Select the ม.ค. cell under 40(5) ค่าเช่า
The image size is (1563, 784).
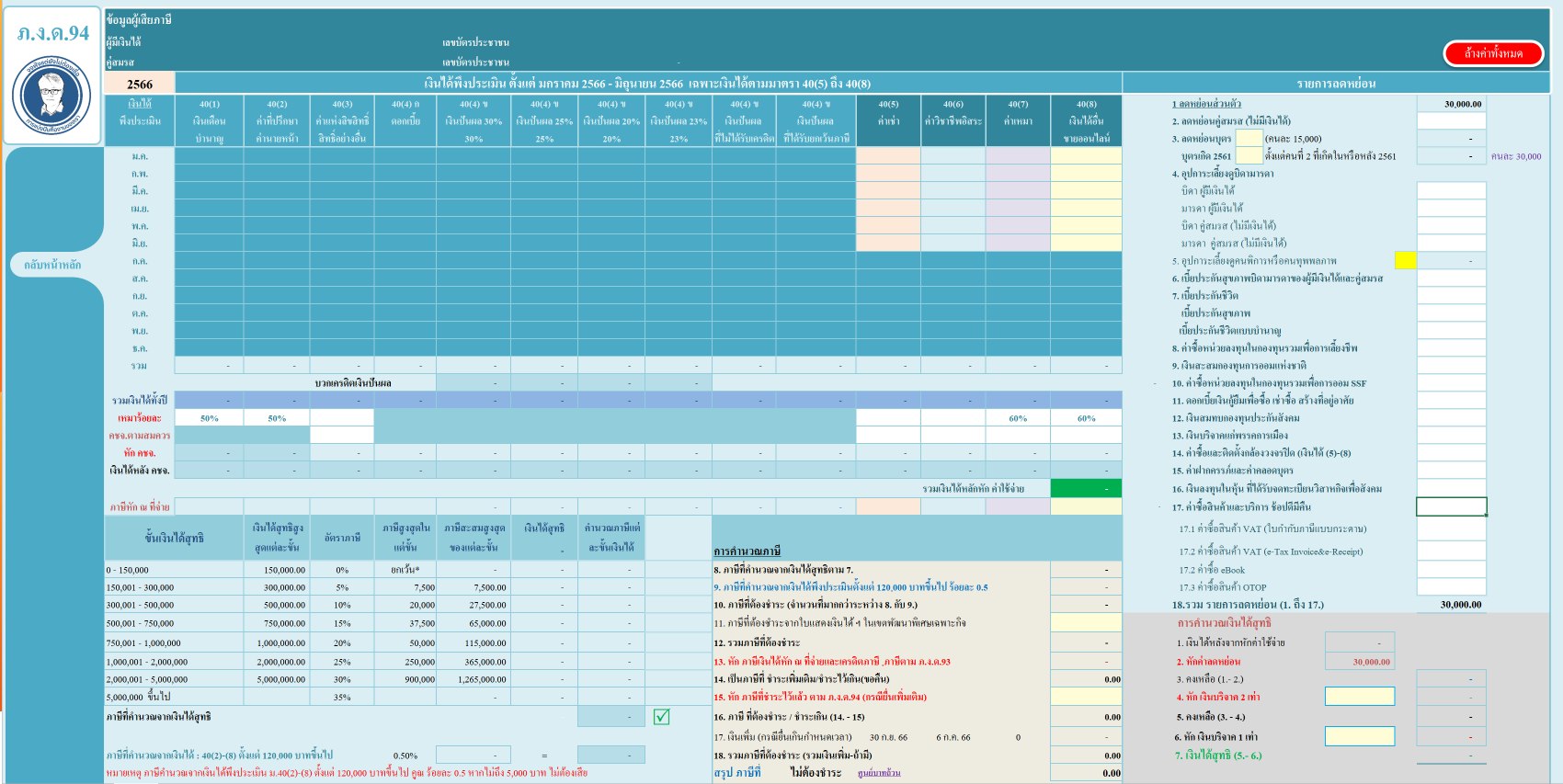[888, 156]
